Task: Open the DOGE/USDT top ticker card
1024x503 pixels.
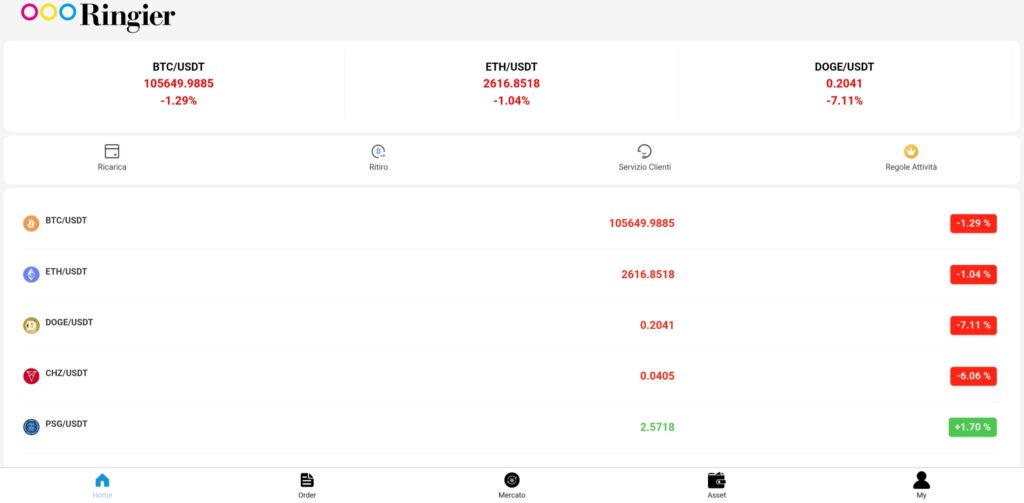Action: tap(844, 84)
